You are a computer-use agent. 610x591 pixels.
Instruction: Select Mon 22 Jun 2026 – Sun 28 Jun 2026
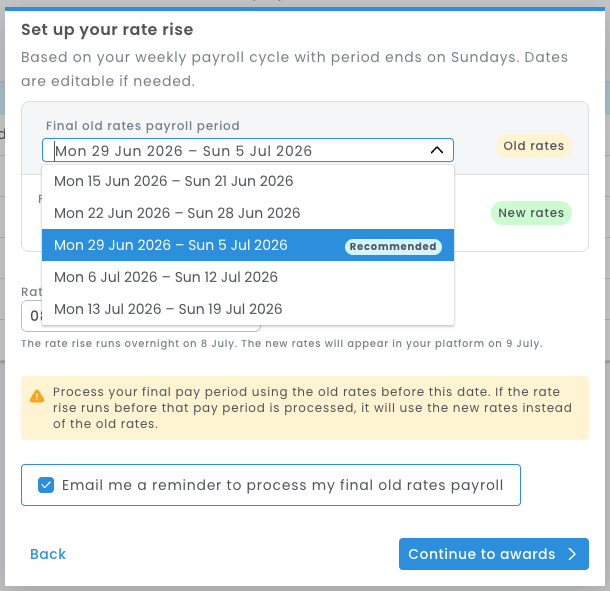(248, 213)
